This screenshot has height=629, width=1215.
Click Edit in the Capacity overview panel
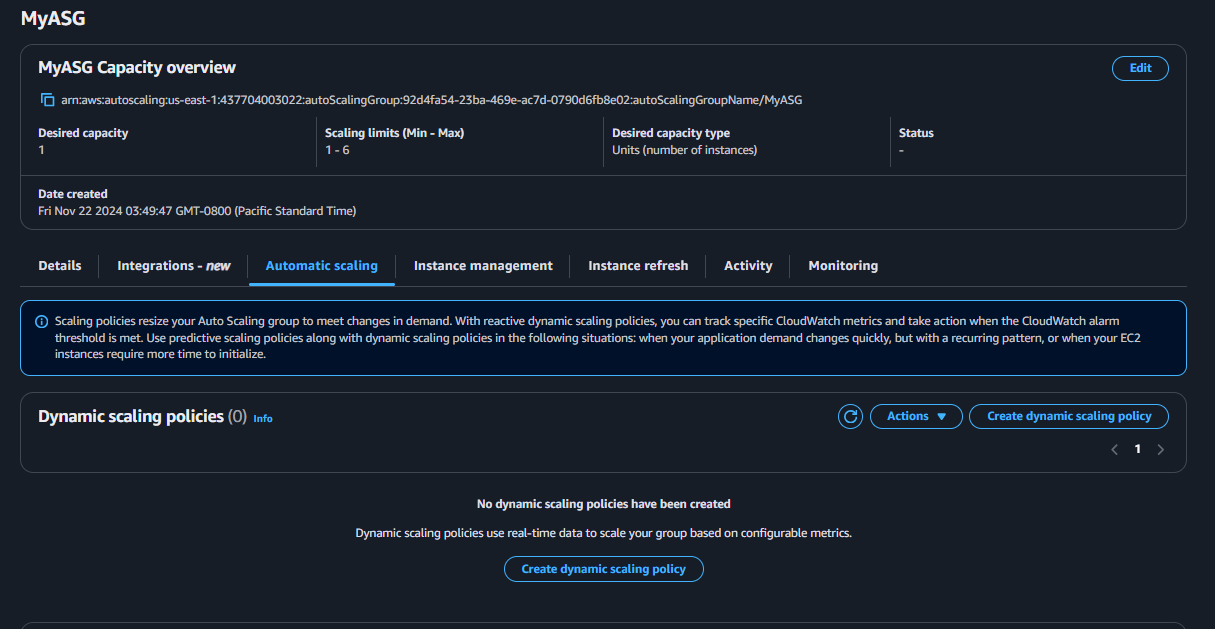(x=1140, y=68)
